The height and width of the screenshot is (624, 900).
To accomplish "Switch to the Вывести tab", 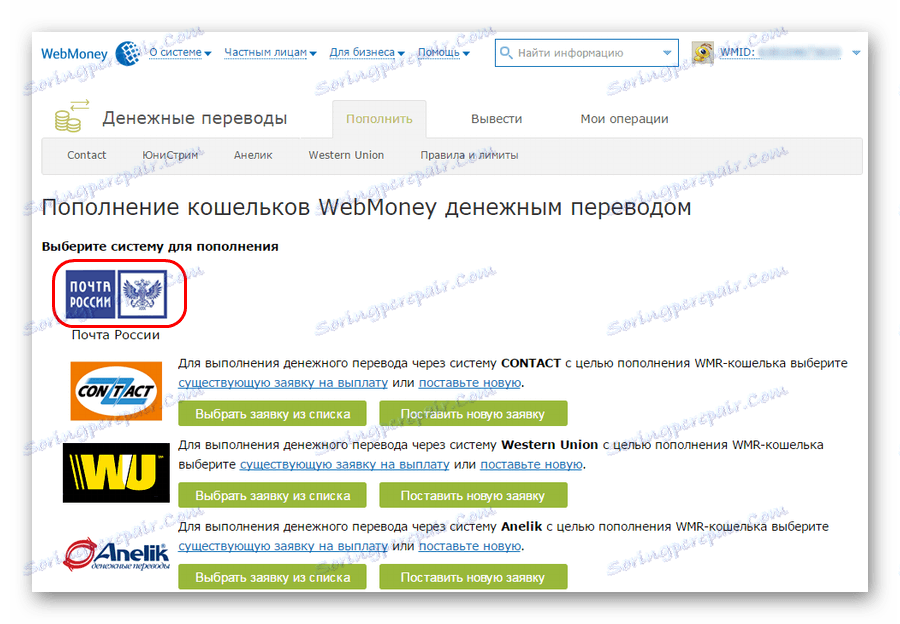I will click(496, 119).
